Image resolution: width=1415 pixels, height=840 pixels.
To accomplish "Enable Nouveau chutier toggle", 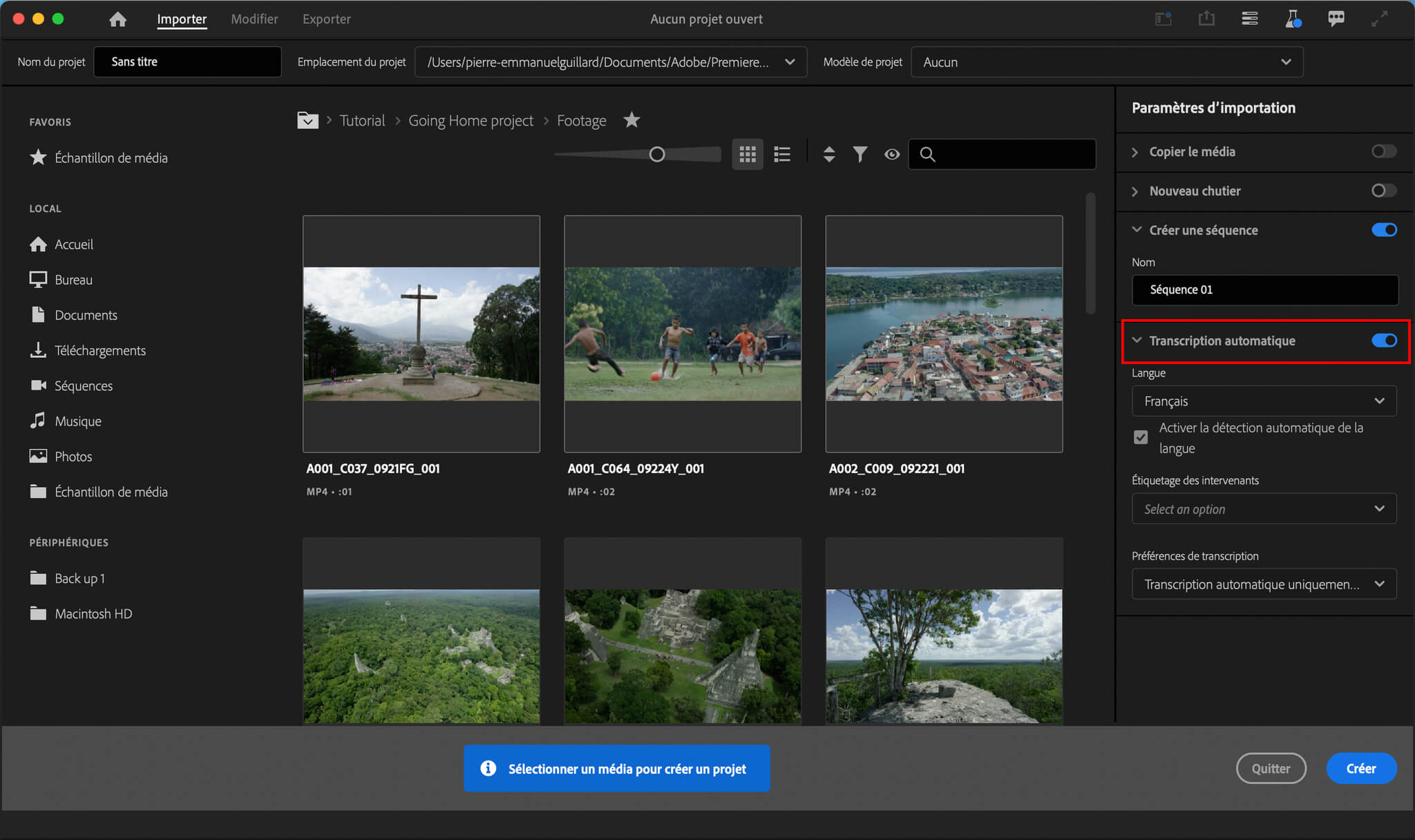I will point(1384,191).
